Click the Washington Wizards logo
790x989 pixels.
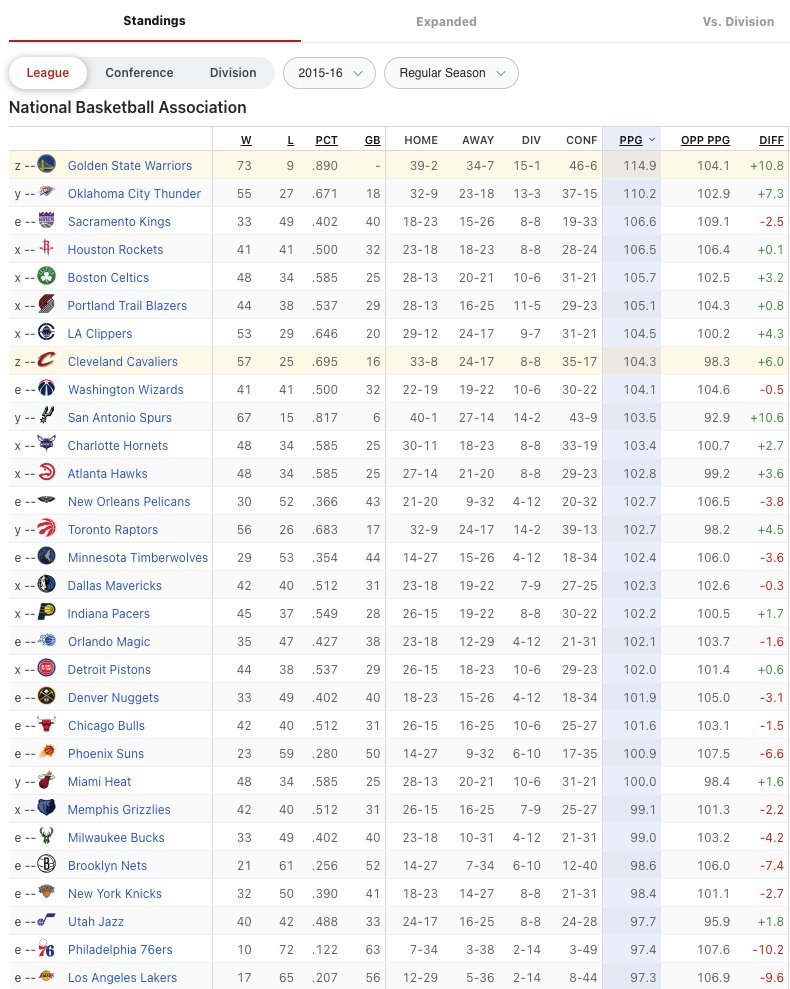46,389
